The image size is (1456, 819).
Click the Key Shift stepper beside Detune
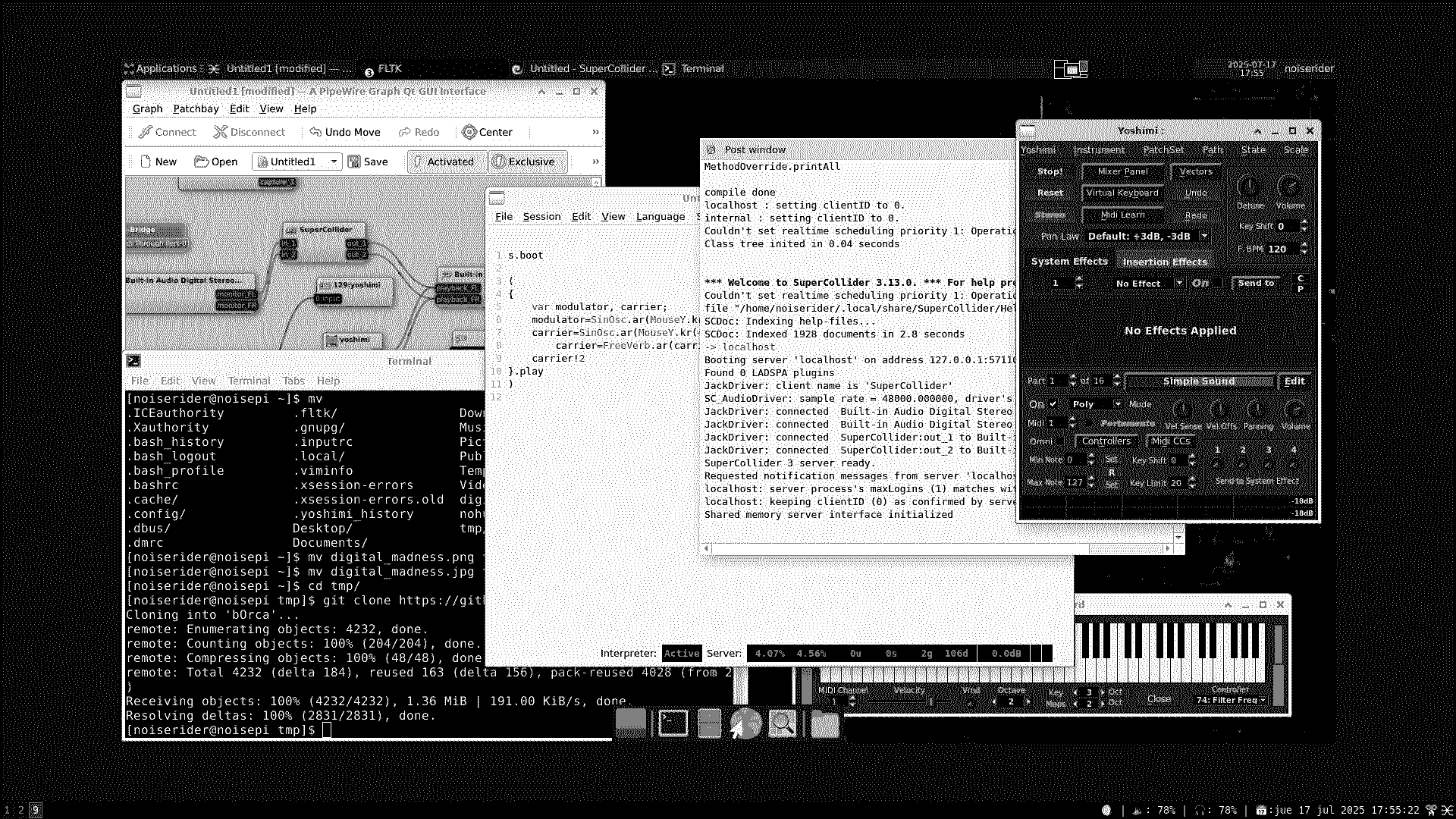click(x=1304, y=226)
